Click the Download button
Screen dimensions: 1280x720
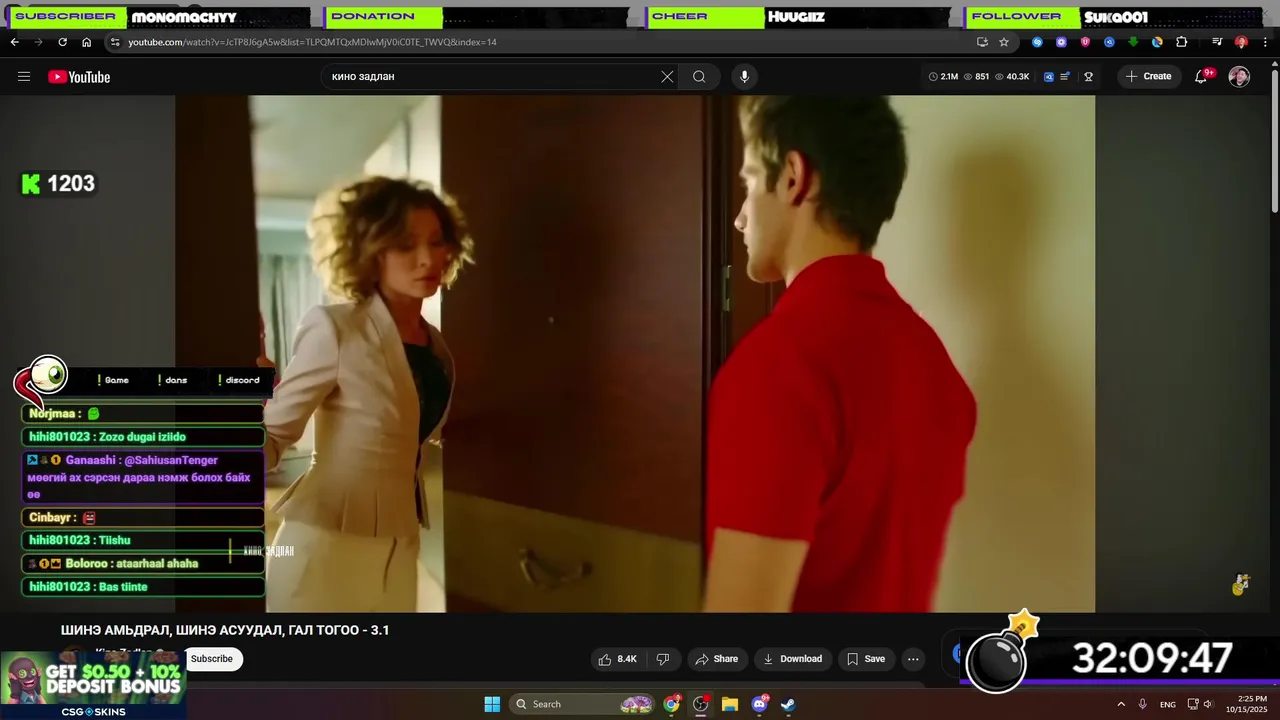[792, 659]
